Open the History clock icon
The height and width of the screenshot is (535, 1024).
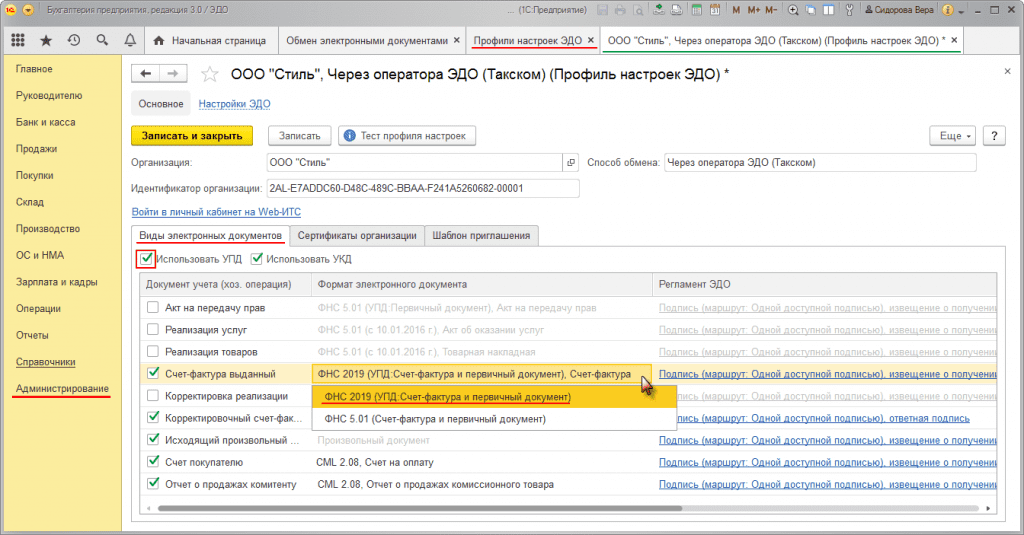point(74,41)
